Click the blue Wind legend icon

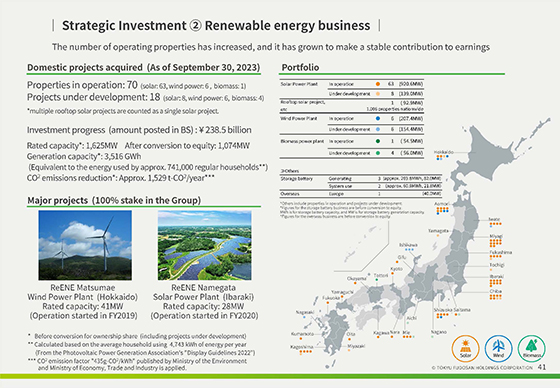(499, 348)
